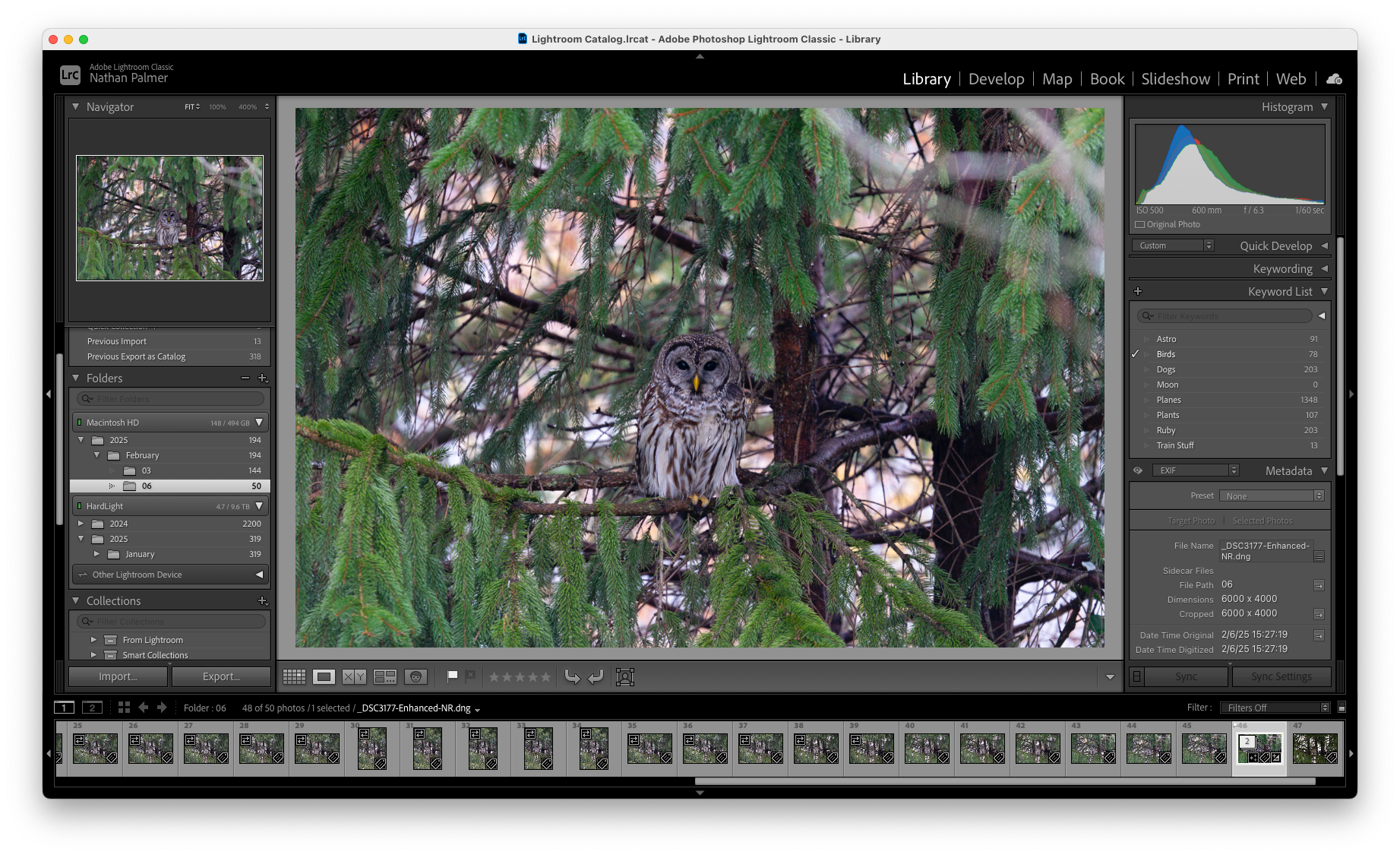This screenshot has height=855, width=1400.
Task: Toggle the filter switch beside Filters Off
Action: pyautogui.click(x=1342, y=708)
